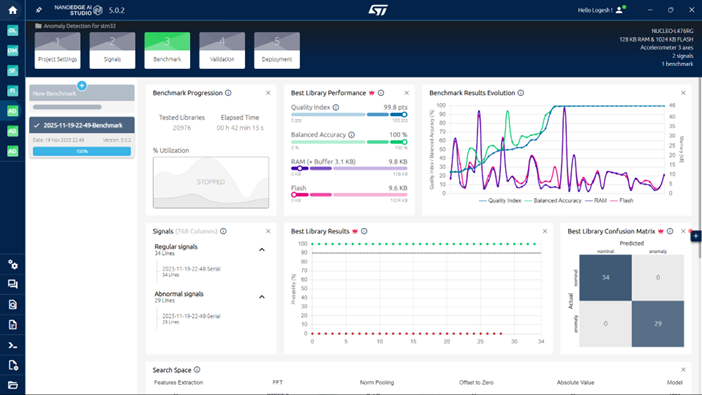Open the folder icon in sidebar

point(13,385)
